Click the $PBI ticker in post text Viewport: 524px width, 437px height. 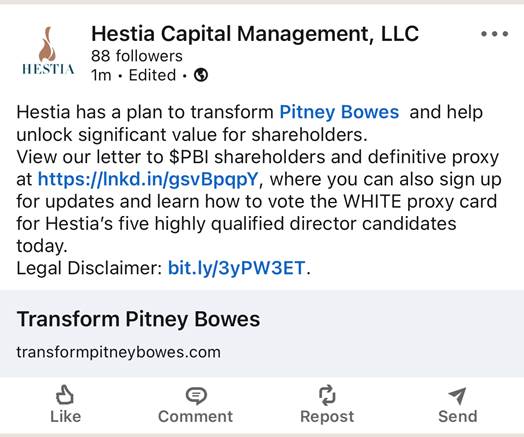tap(189, 157)
